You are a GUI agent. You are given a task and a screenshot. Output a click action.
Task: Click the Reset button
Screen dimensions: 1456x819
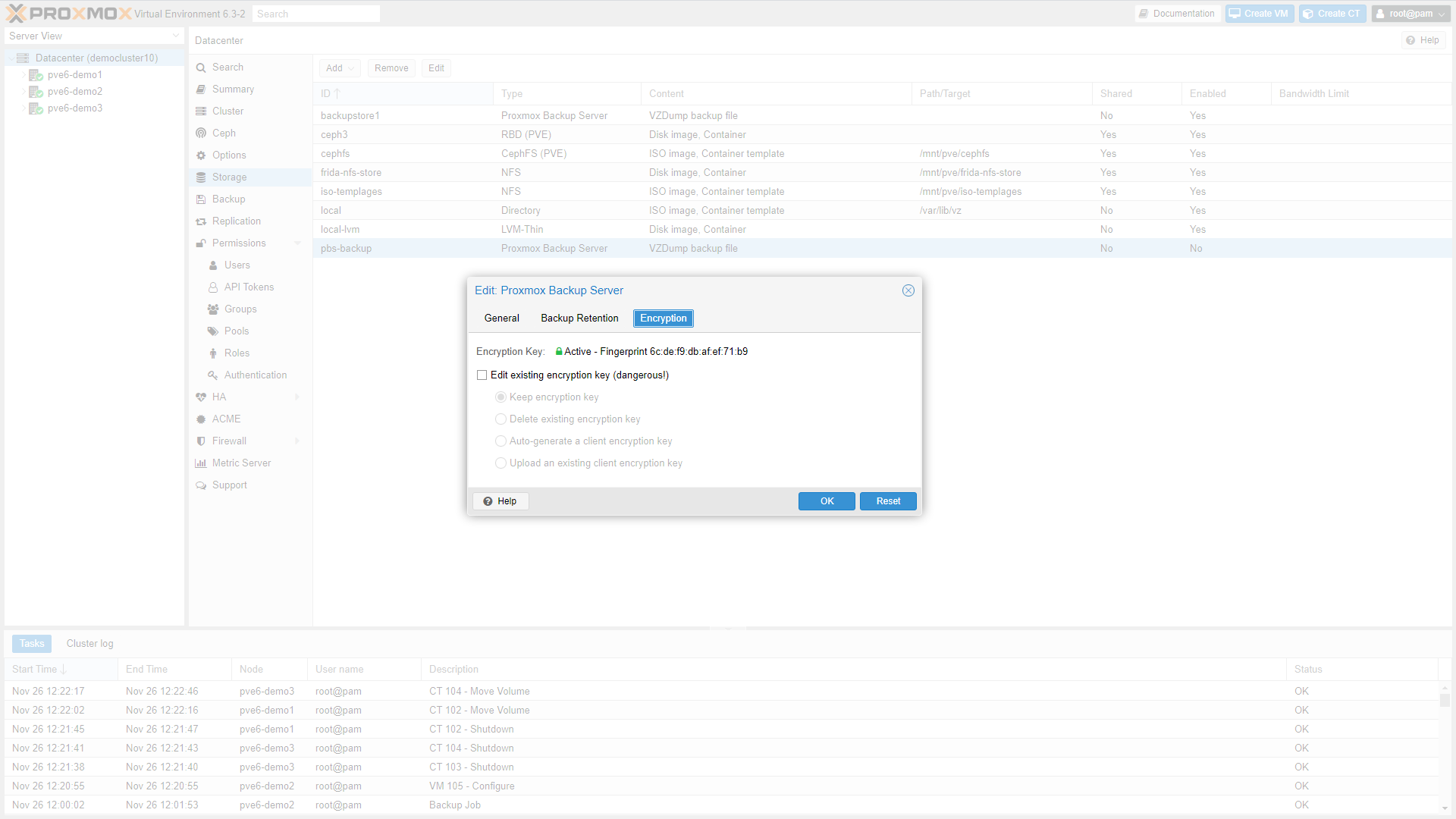point(888,501)
